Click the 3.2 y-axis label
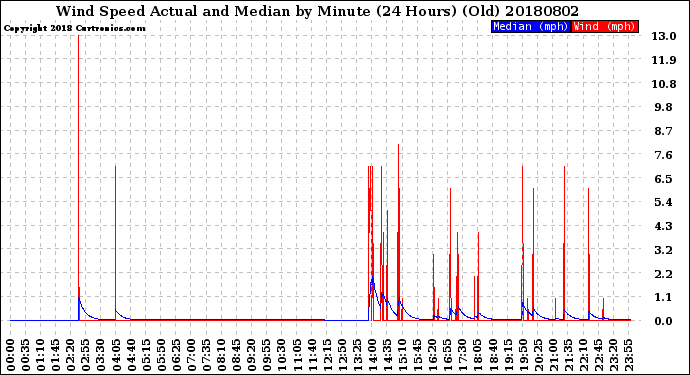Image resolution: width=690 pixels, height=375 pixels. coord(664,250)
